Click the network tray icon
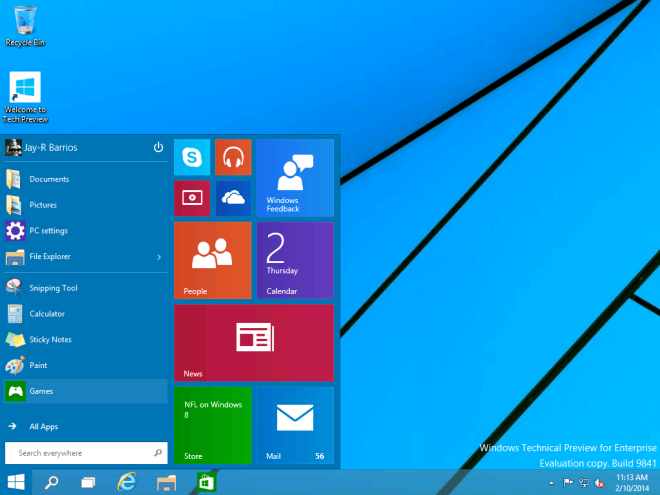This screenshot has width=660, height=495. [584, 483]
